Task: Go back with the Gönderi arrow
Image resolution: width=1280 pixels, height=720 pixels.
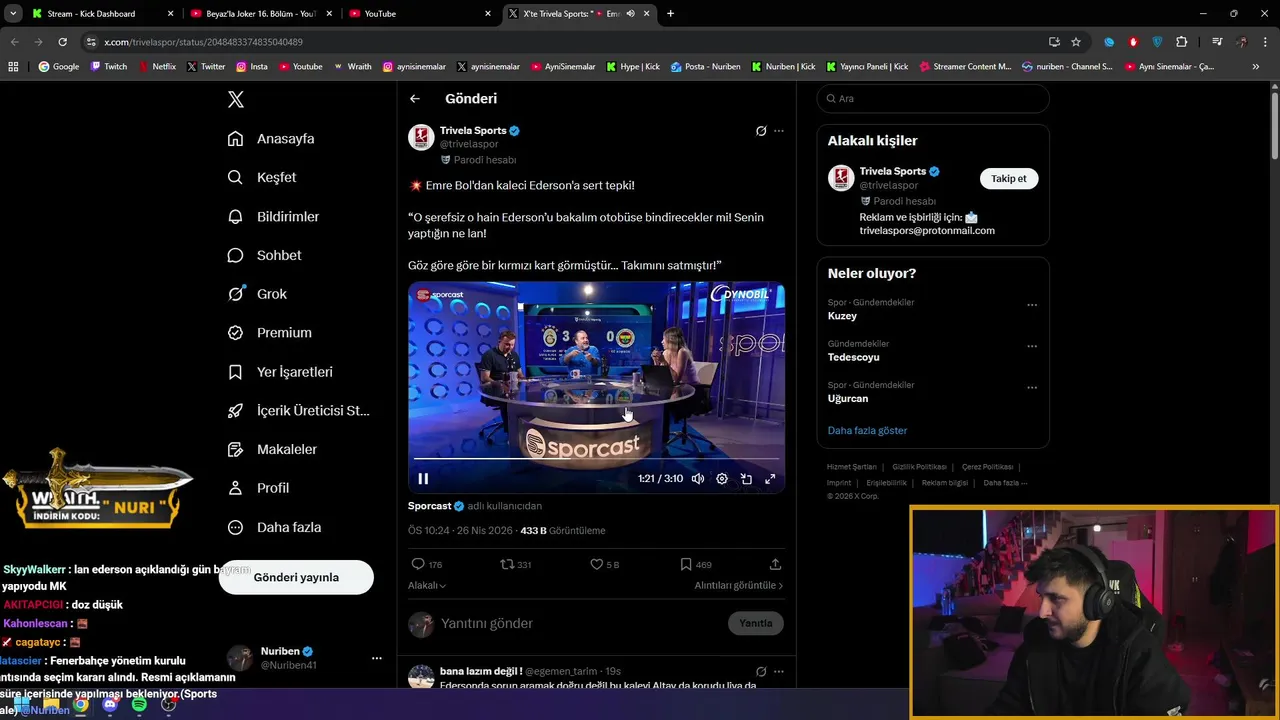Action: pos(415,99)
